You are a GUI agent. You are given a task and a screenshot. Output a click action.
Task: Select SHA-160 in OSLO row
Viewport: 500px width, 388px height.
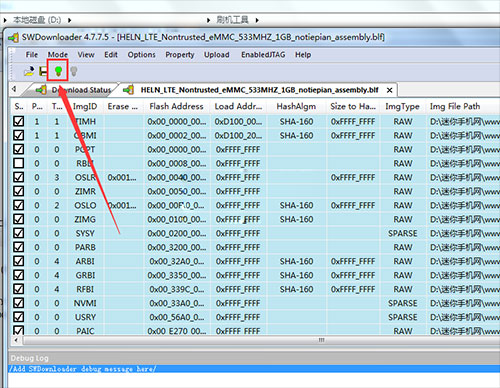pyautogui.click(x=296, y=205)
